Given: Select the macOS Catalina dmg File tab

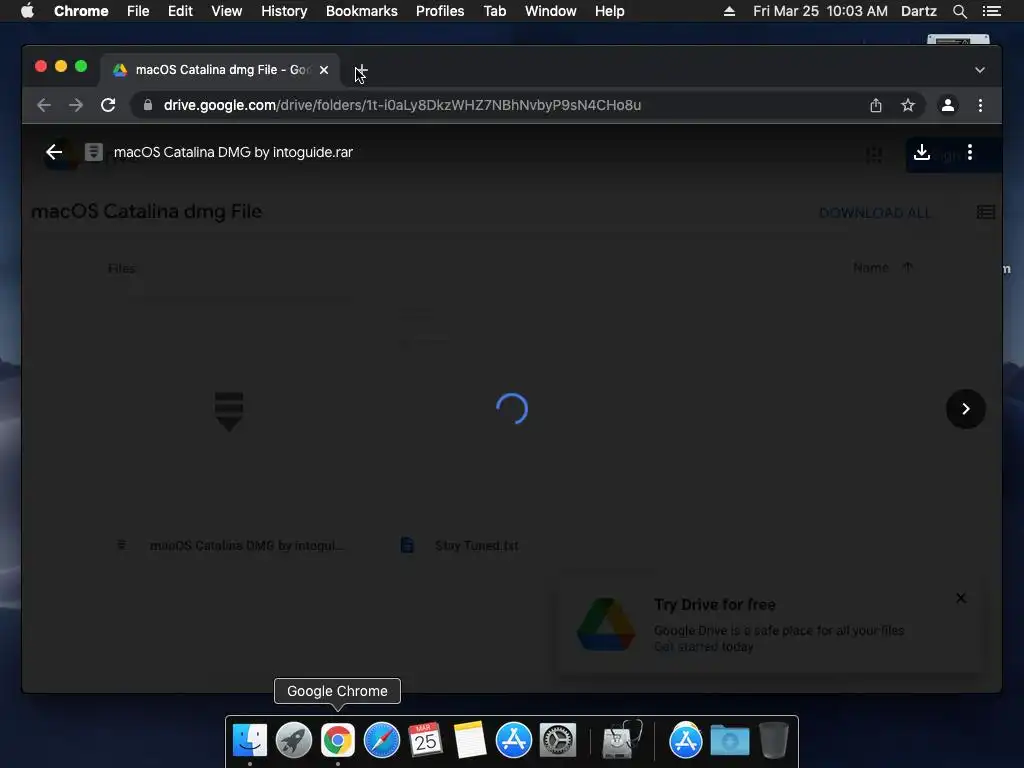Looking at the screenshot, I should (219, 70).
